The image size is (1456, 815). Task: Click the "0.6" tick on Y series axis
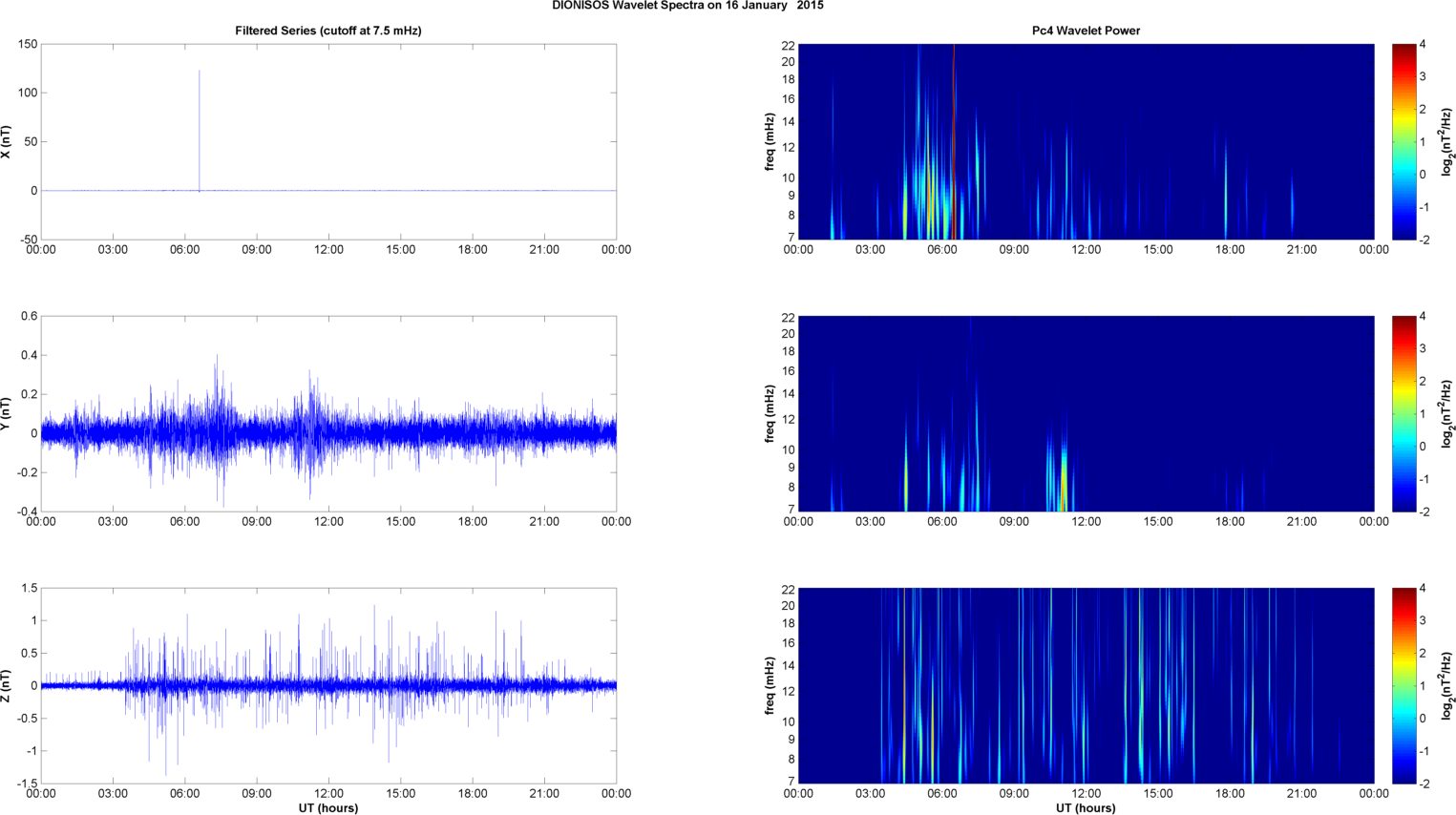coord(30,316)
